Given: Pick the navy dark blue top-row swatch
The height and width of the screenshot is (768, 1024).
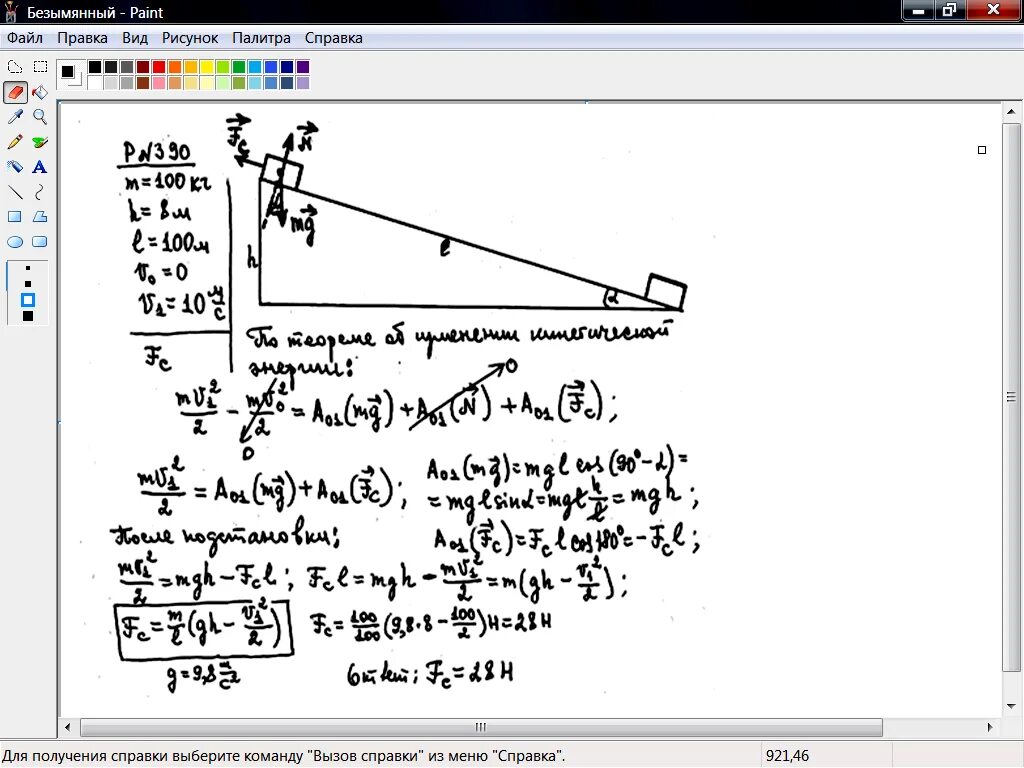Looking at the screenshot, I should coord(287,67).
